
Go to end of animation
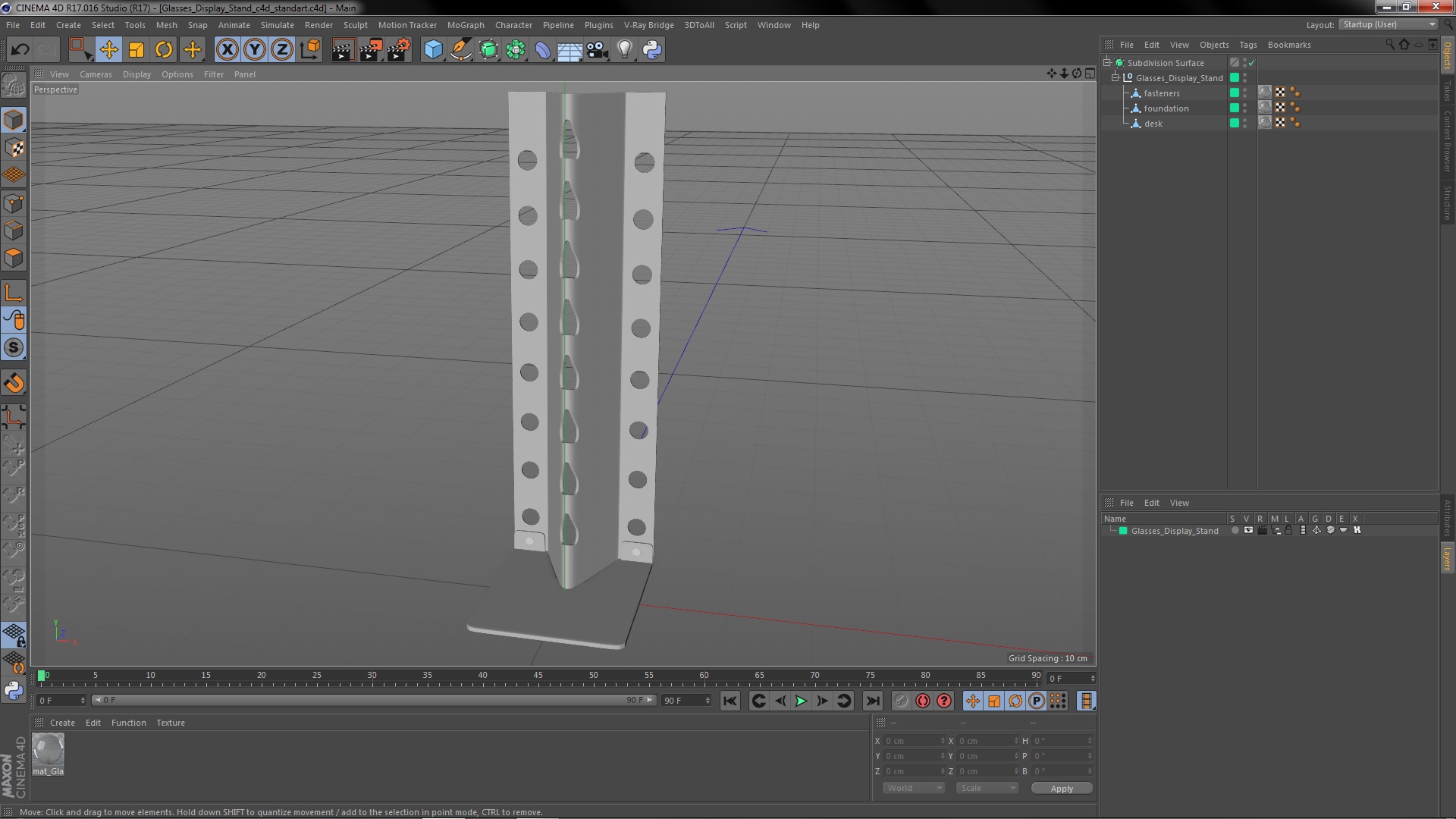872,701
